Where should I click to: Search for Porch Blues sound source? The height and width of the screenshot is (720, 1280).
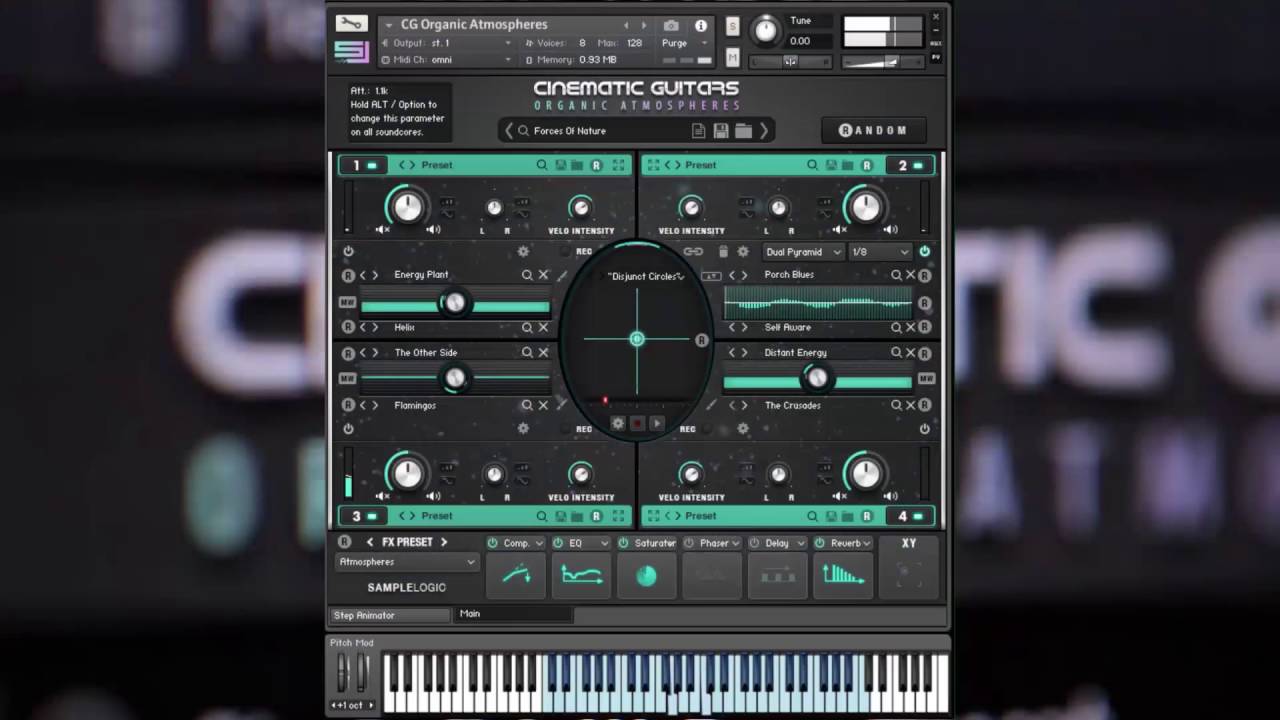pyautogui.click(x=896, y=275)
